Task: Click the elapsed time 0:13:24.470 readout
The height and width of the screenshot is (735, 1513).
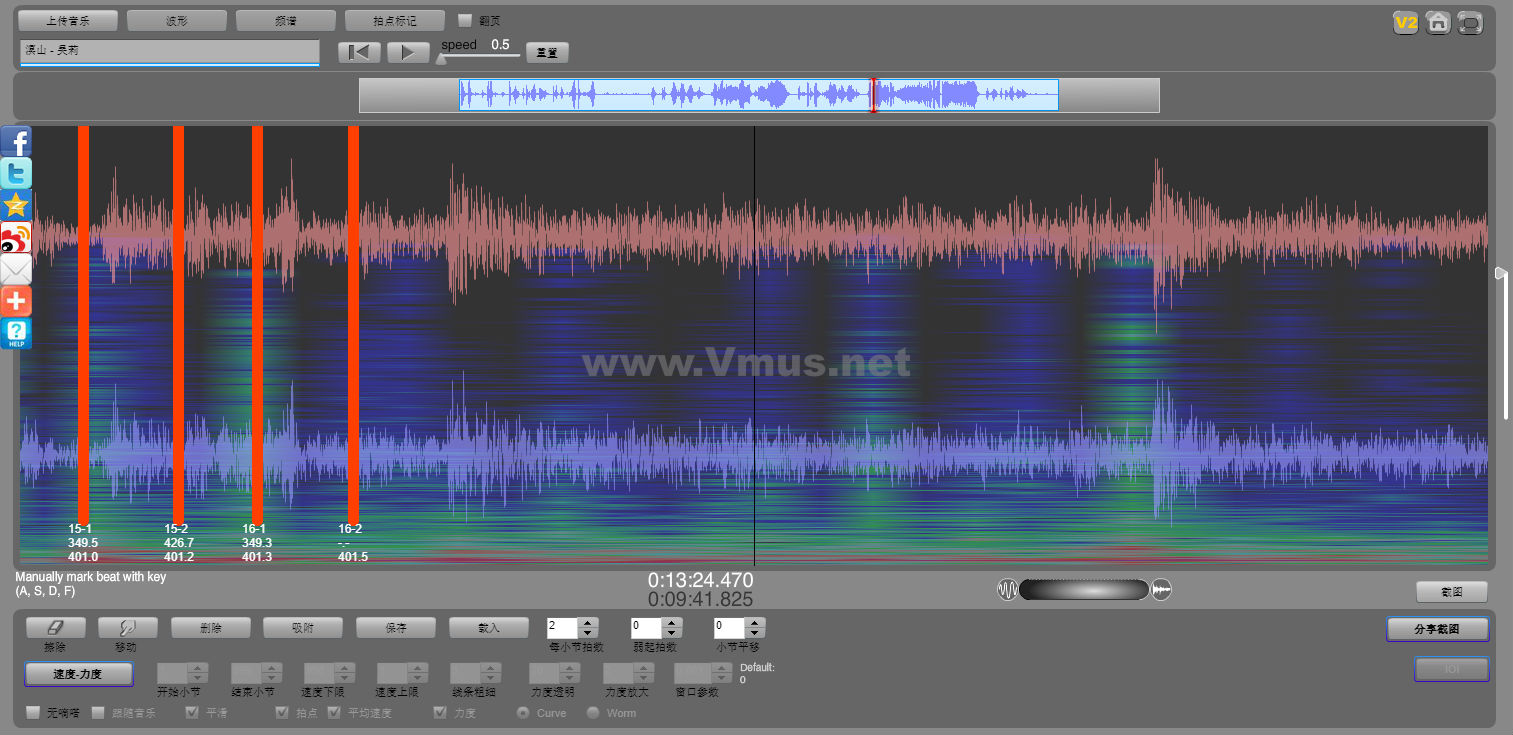Action: tap(700, 580)
